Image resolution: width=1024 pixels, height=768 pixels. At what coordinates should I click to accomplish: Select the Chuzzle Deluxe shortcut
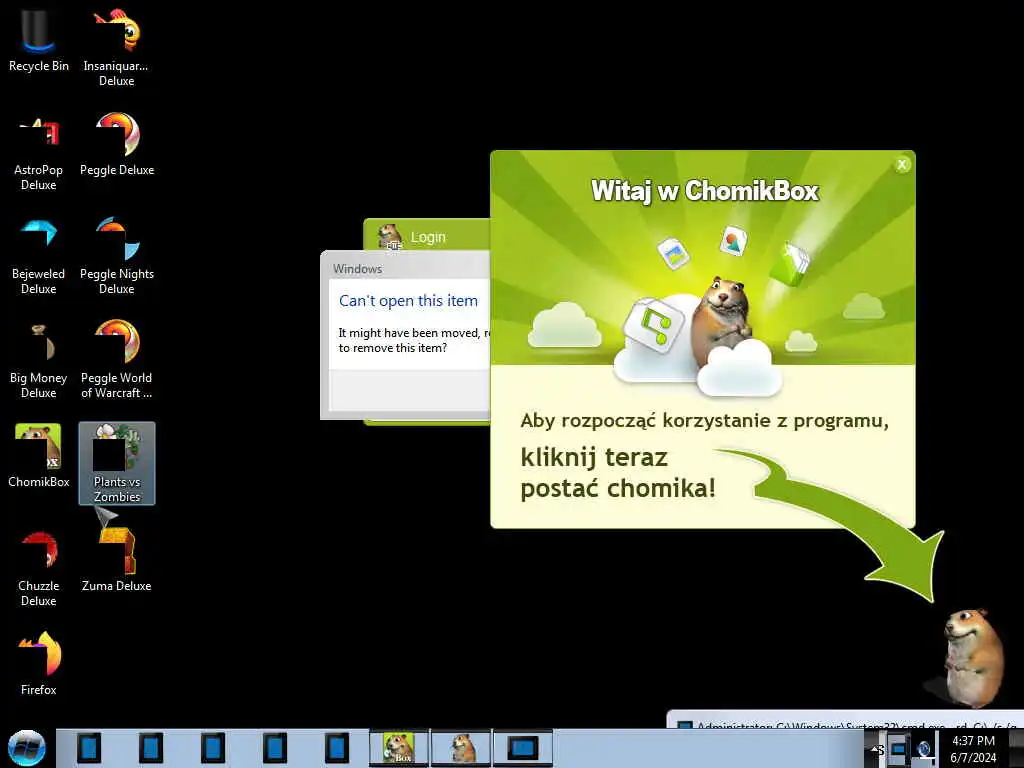click(x=39, y=568)
